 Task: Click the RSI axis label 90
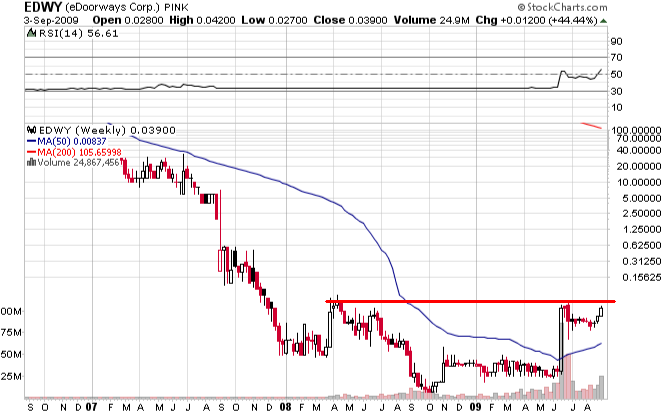(616, 41)
